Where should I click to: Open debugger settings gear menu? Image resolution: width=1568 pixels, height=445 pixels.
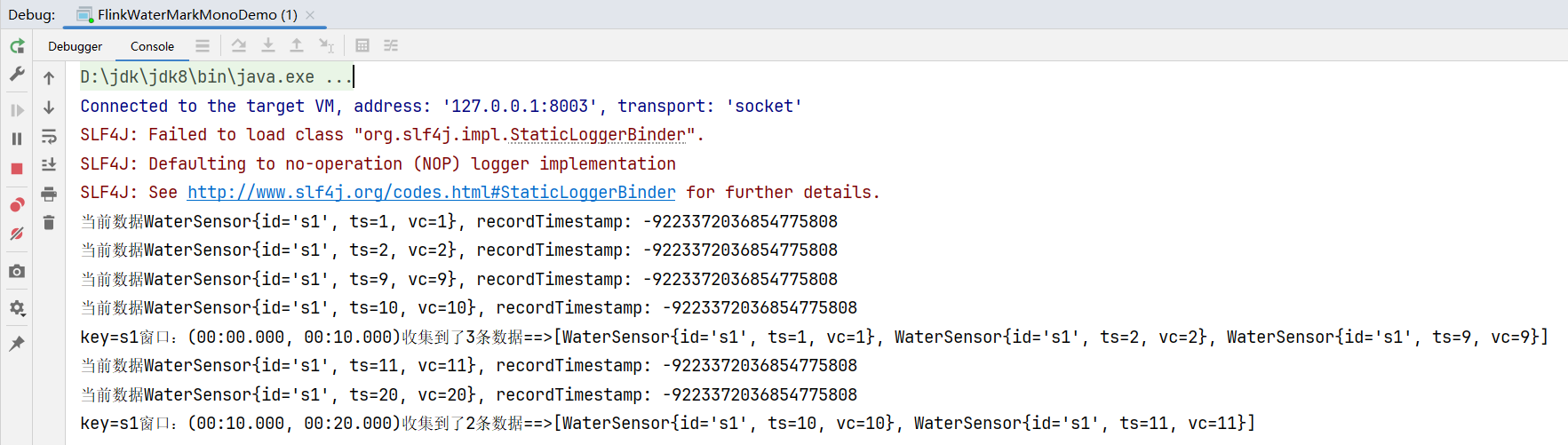(x=17, y=308)
